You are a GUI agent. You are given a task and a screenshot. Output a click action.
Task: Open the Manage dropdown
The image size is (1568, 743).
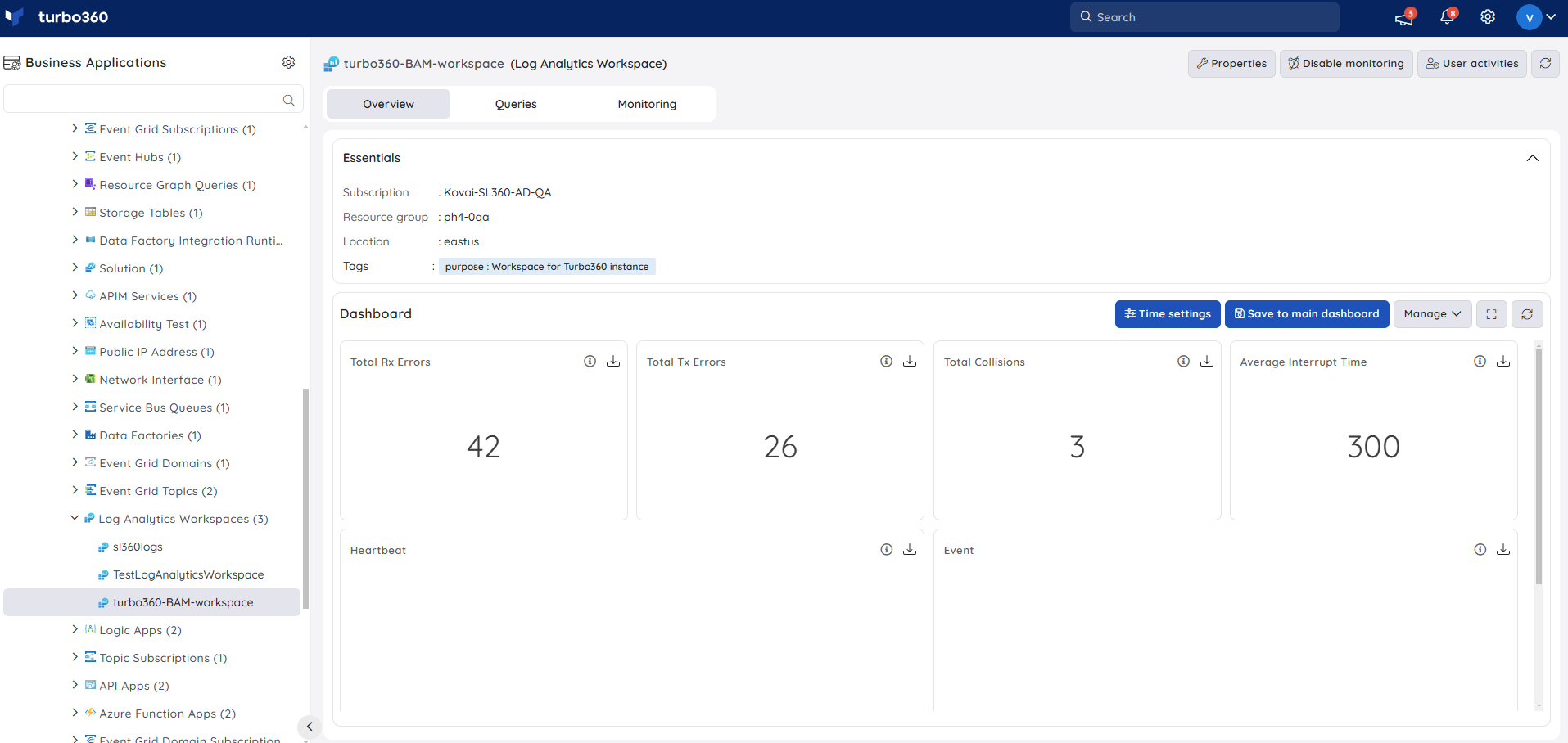(x=1432, y=314)
